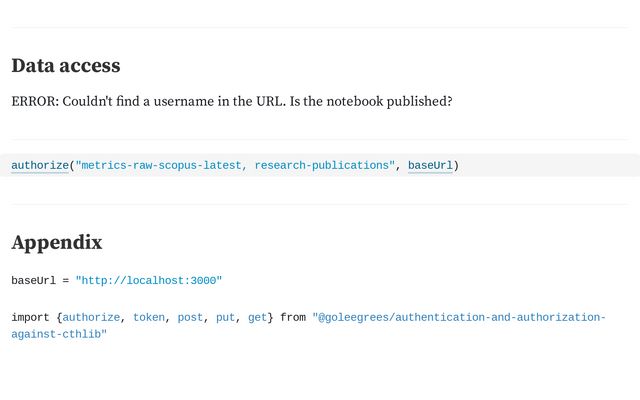Click the "http://localhost:3000" string value

[x=149, y=280]
